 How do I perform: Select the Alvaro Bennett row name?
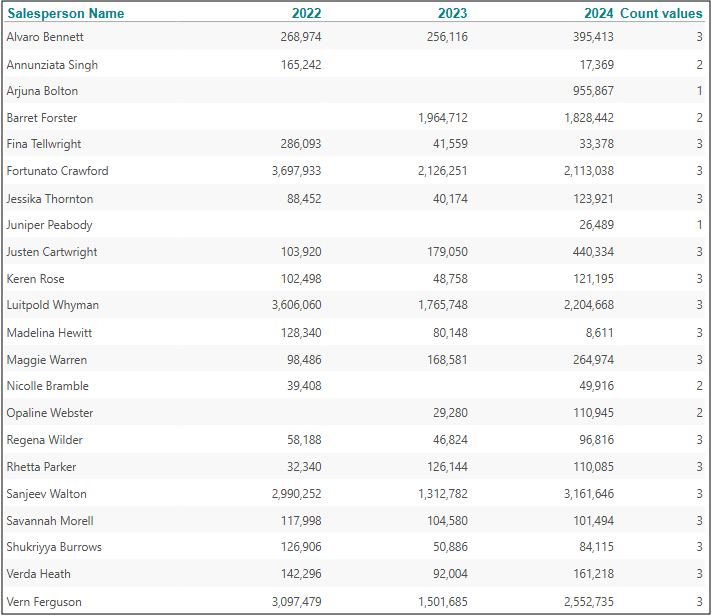45,37
